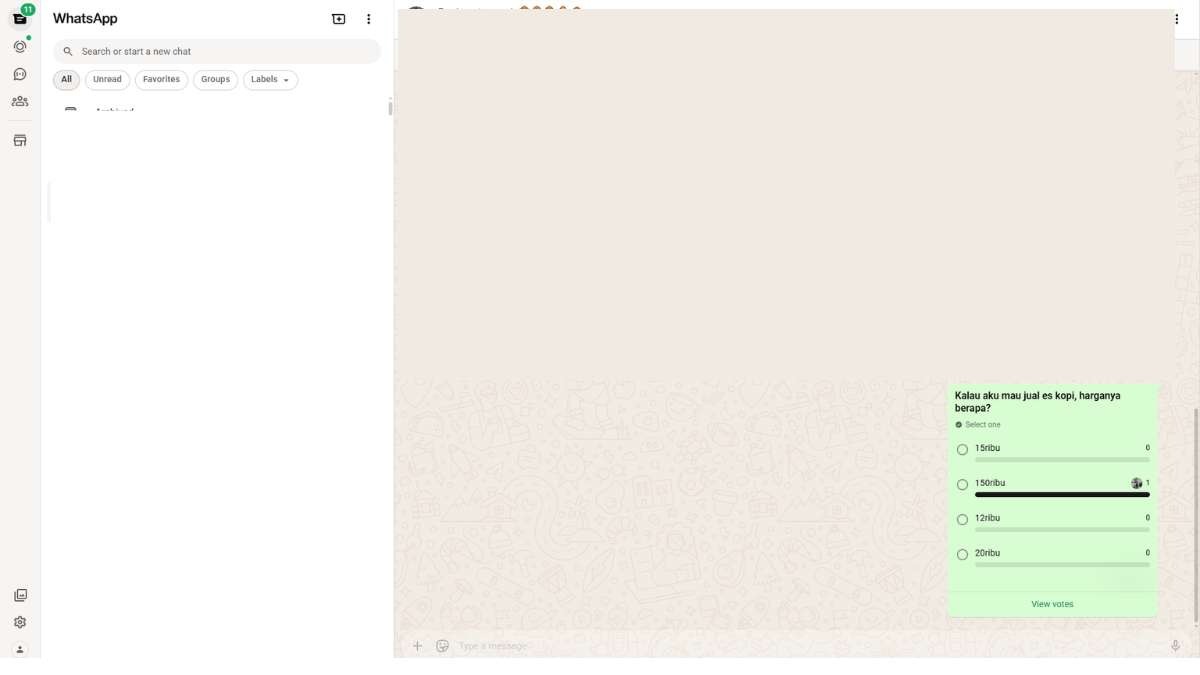Switch to the Unread filter tab

click(107, 80)
